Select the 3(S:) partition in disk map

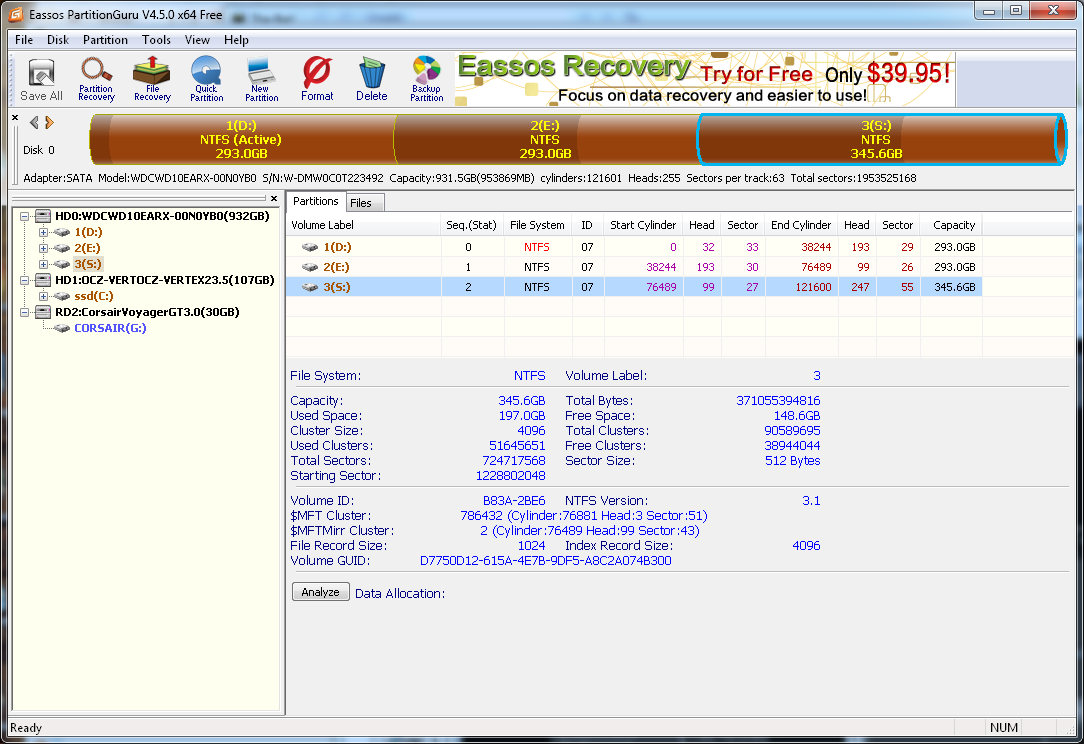[881, 140]
